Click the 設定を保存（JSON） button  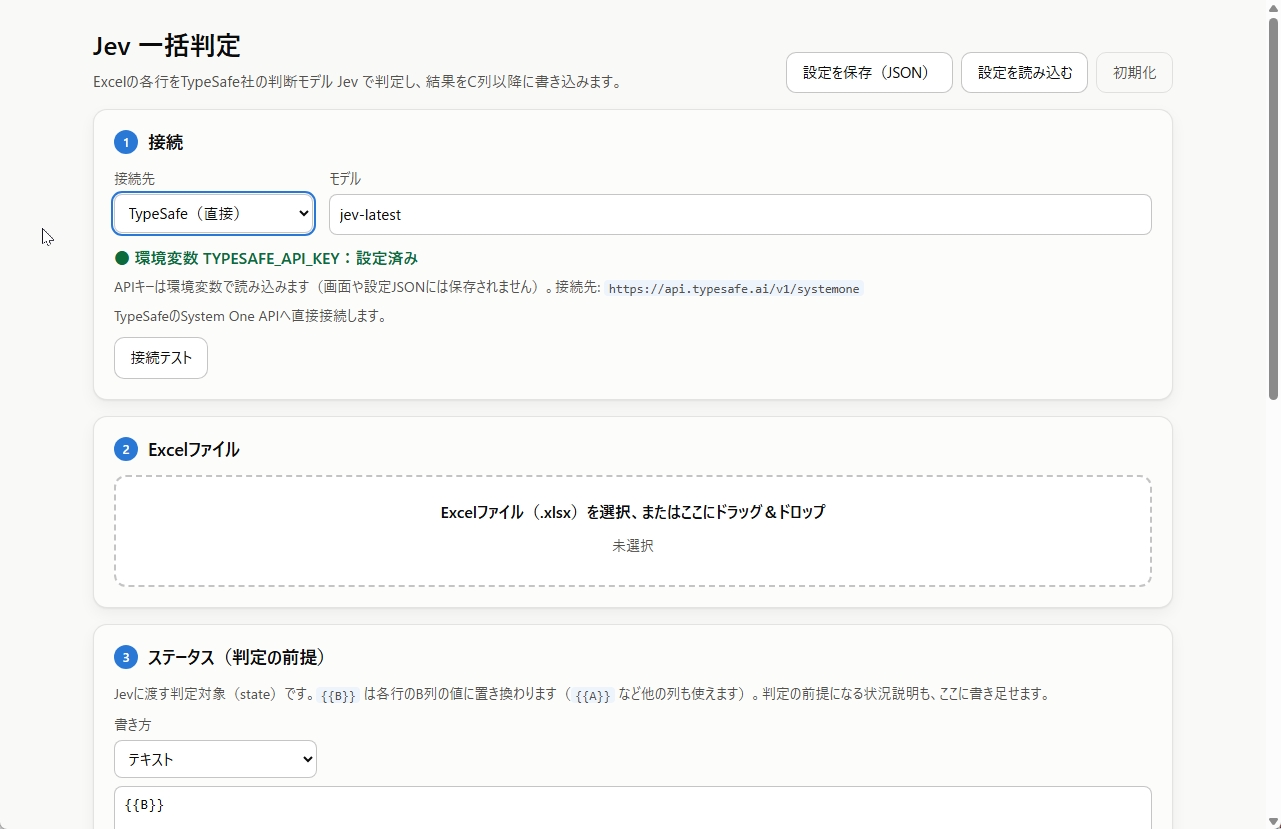(869, 73)
